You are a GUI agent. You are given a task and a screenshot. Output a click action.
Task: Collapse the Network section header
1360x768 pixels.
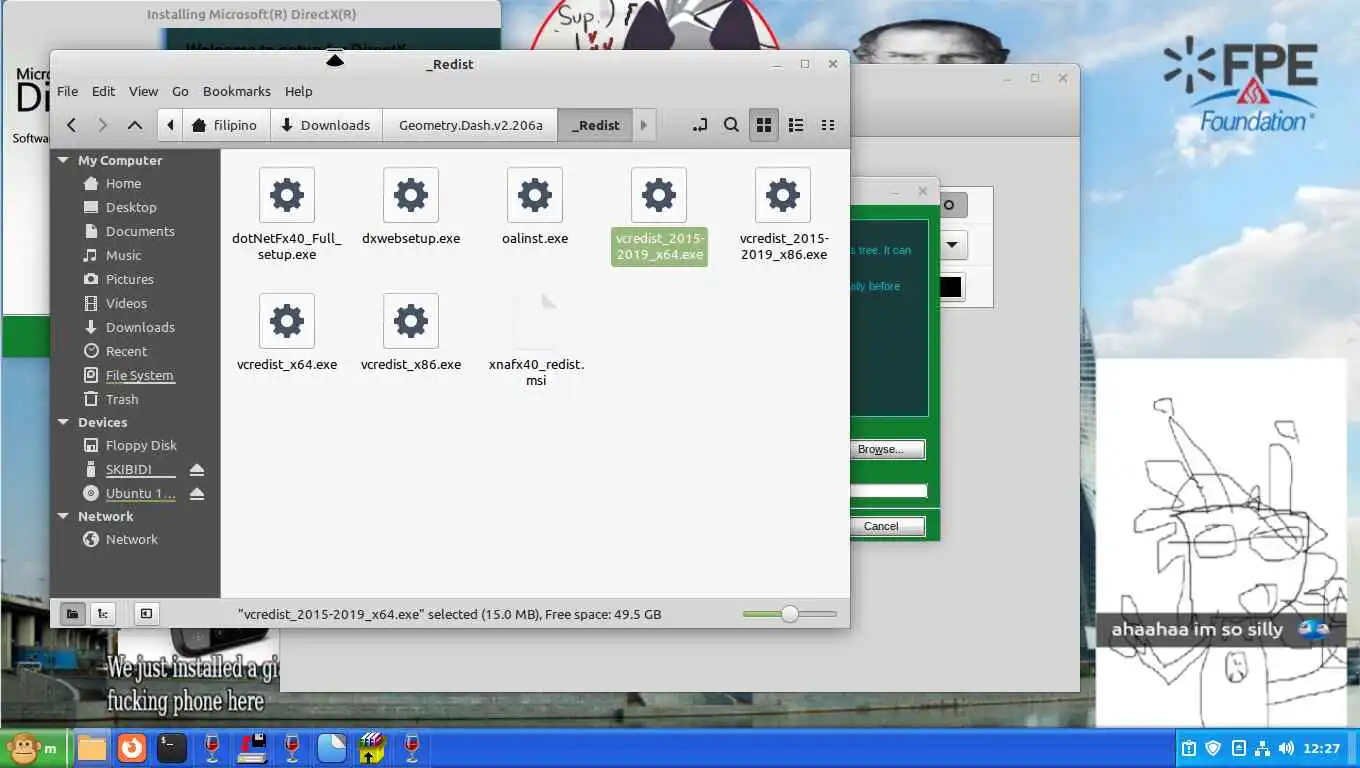point(64,516)
